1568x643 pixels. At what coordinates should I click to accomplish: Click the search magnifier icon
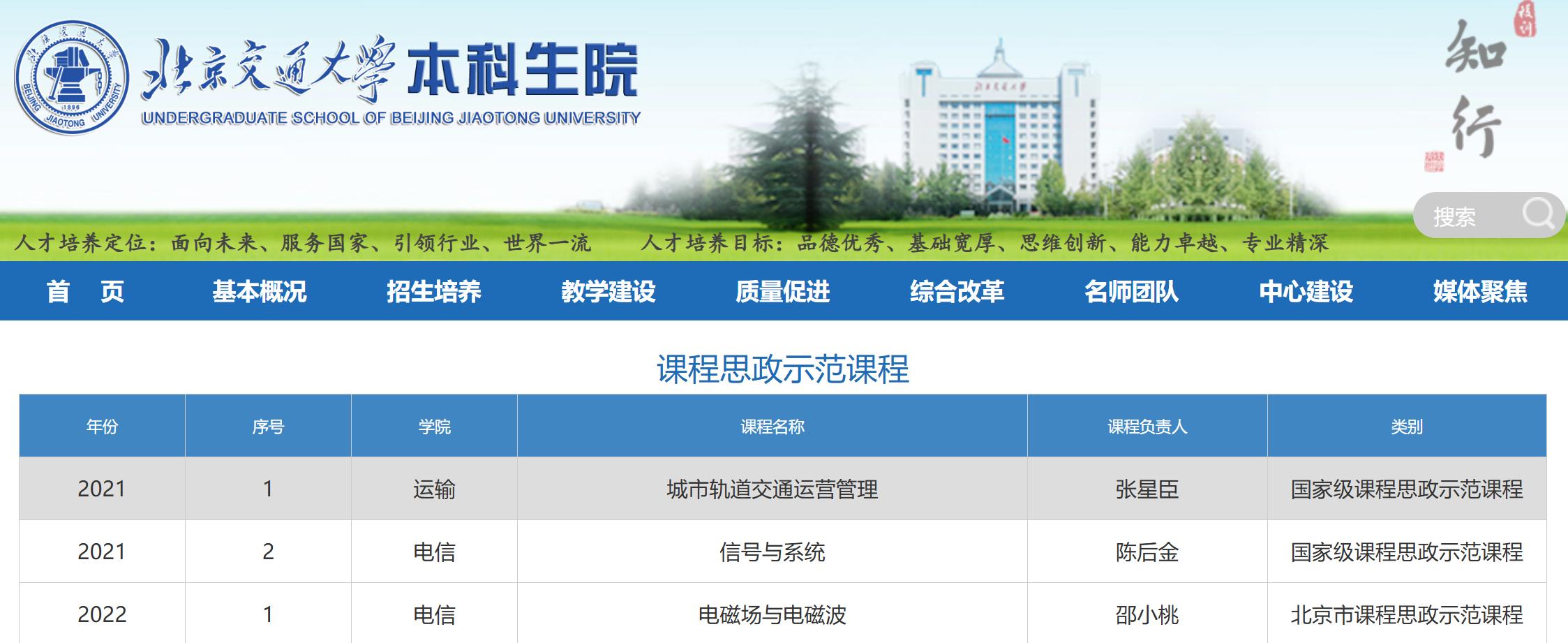tap(1537, 214)
